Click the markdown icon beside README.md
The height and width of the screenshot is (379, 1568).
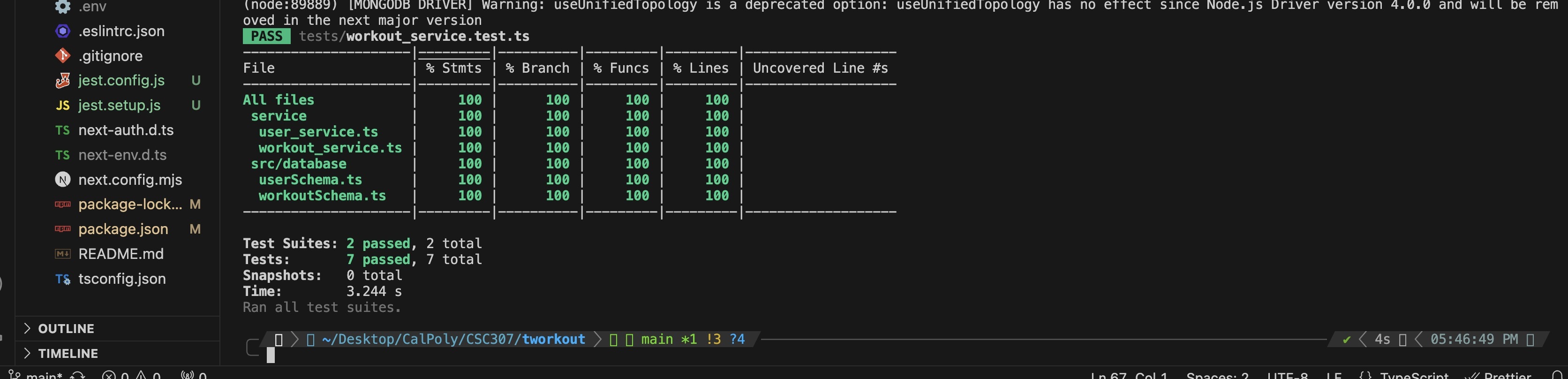point(63,254)
